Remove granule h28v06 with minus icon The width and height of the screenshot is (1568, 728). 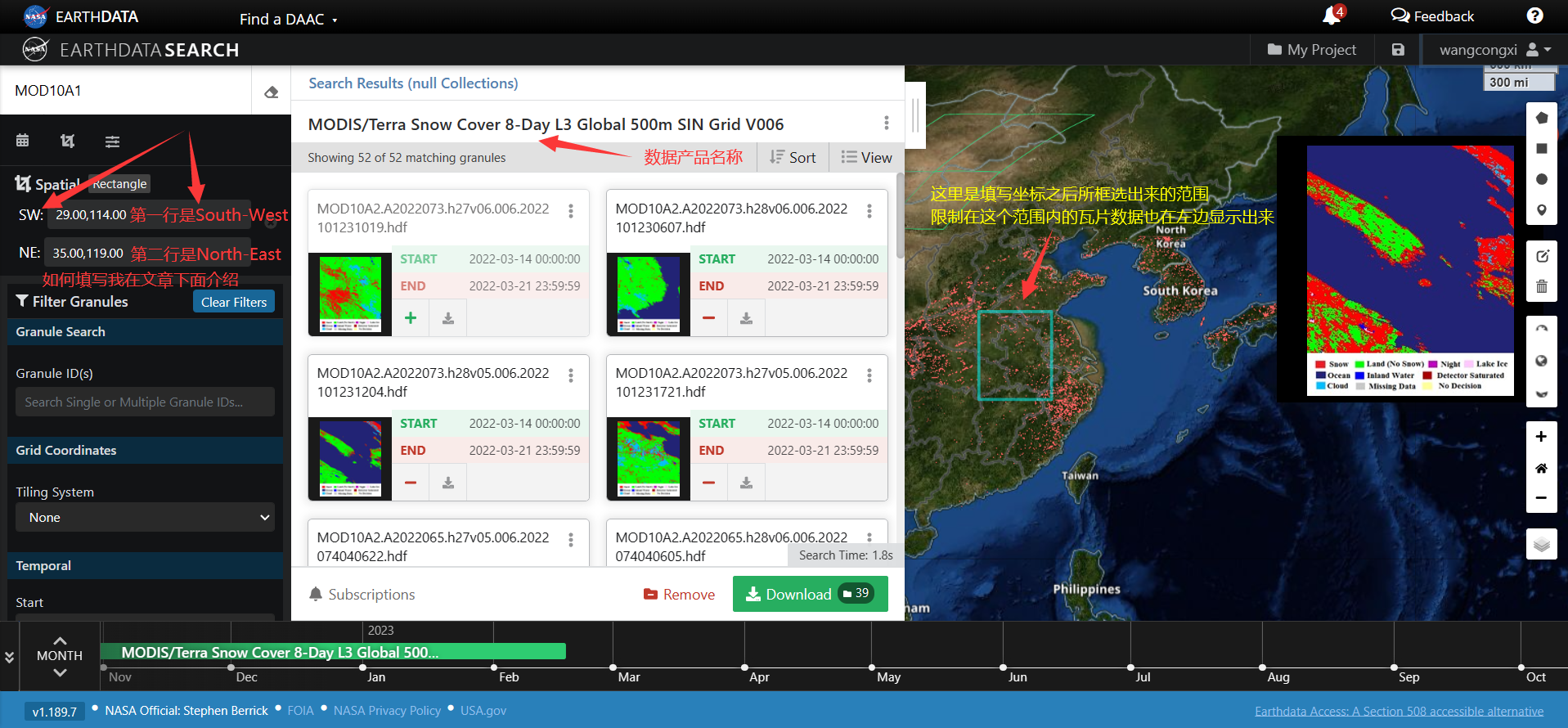click(709, 318)
